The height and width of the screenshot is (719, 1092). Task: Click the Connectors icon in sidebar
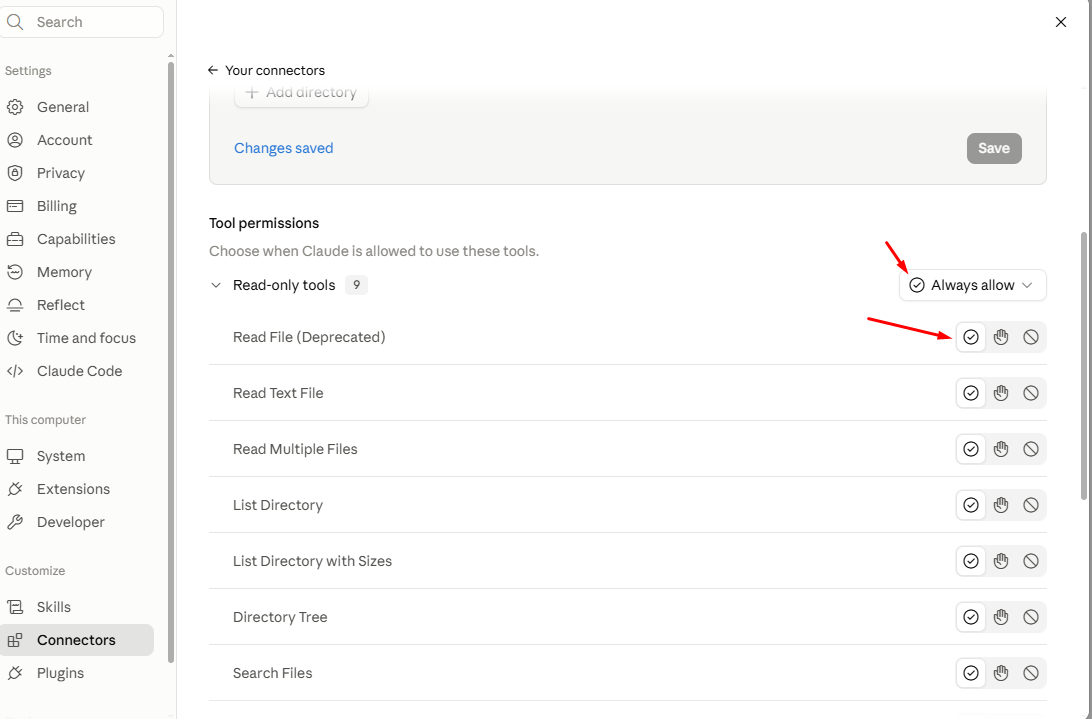(15, 640)
